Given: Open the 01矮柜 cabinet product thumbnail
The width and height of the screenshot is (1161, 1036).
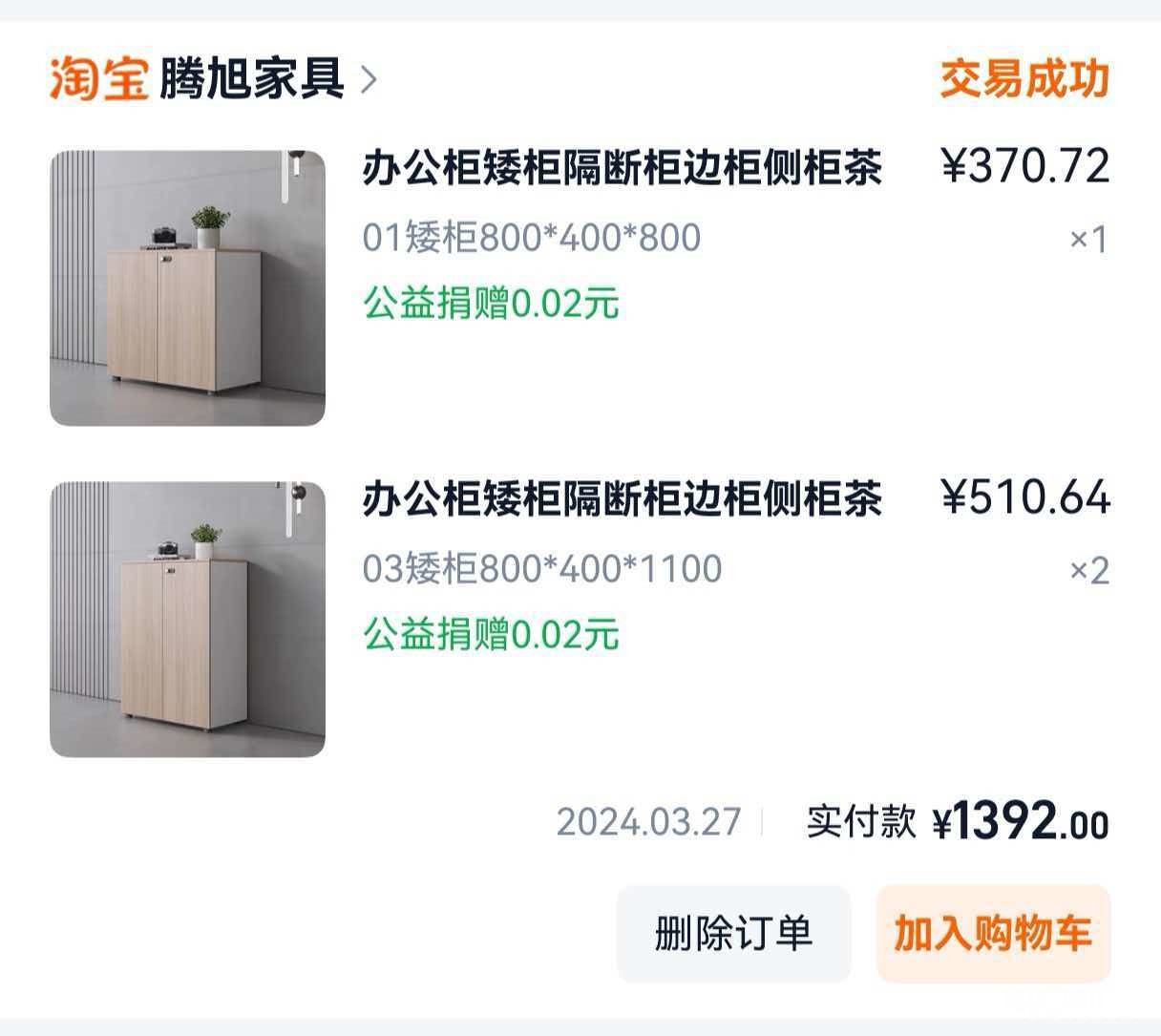Looking at the screenshot, I should 187,287.
